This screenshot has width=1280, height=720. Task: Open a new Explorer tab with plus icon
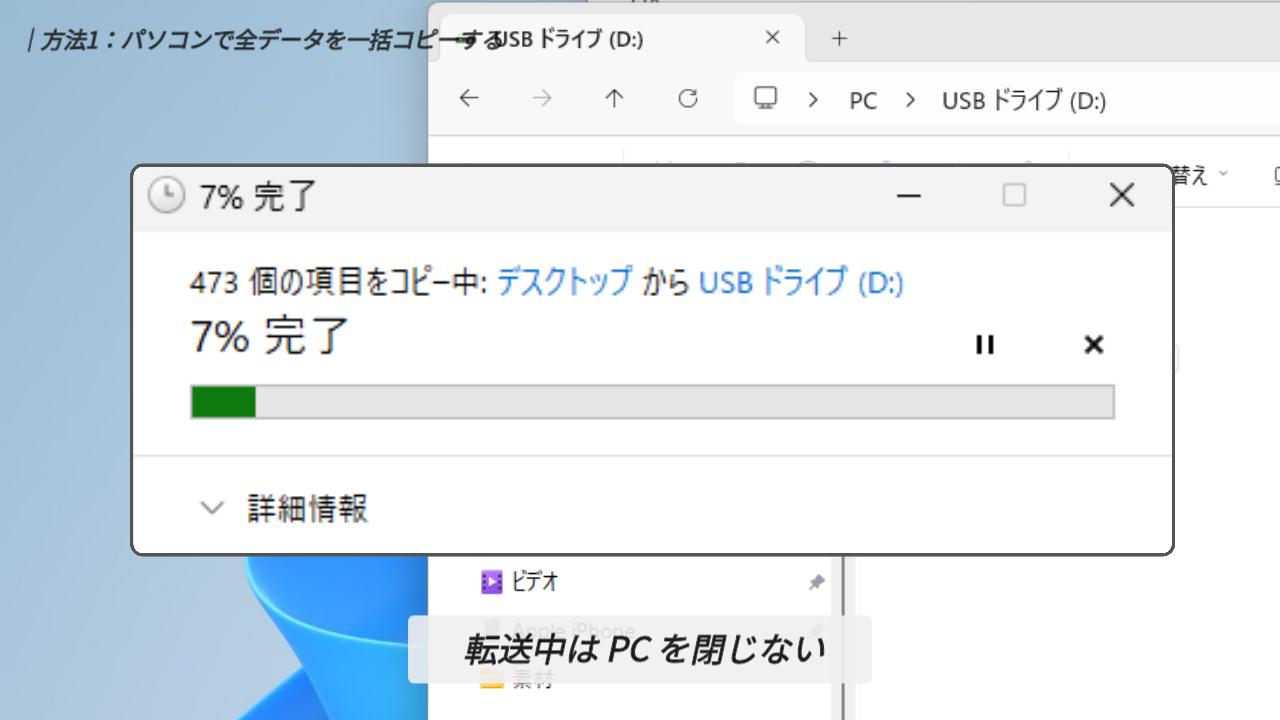[x=839, y=39]
